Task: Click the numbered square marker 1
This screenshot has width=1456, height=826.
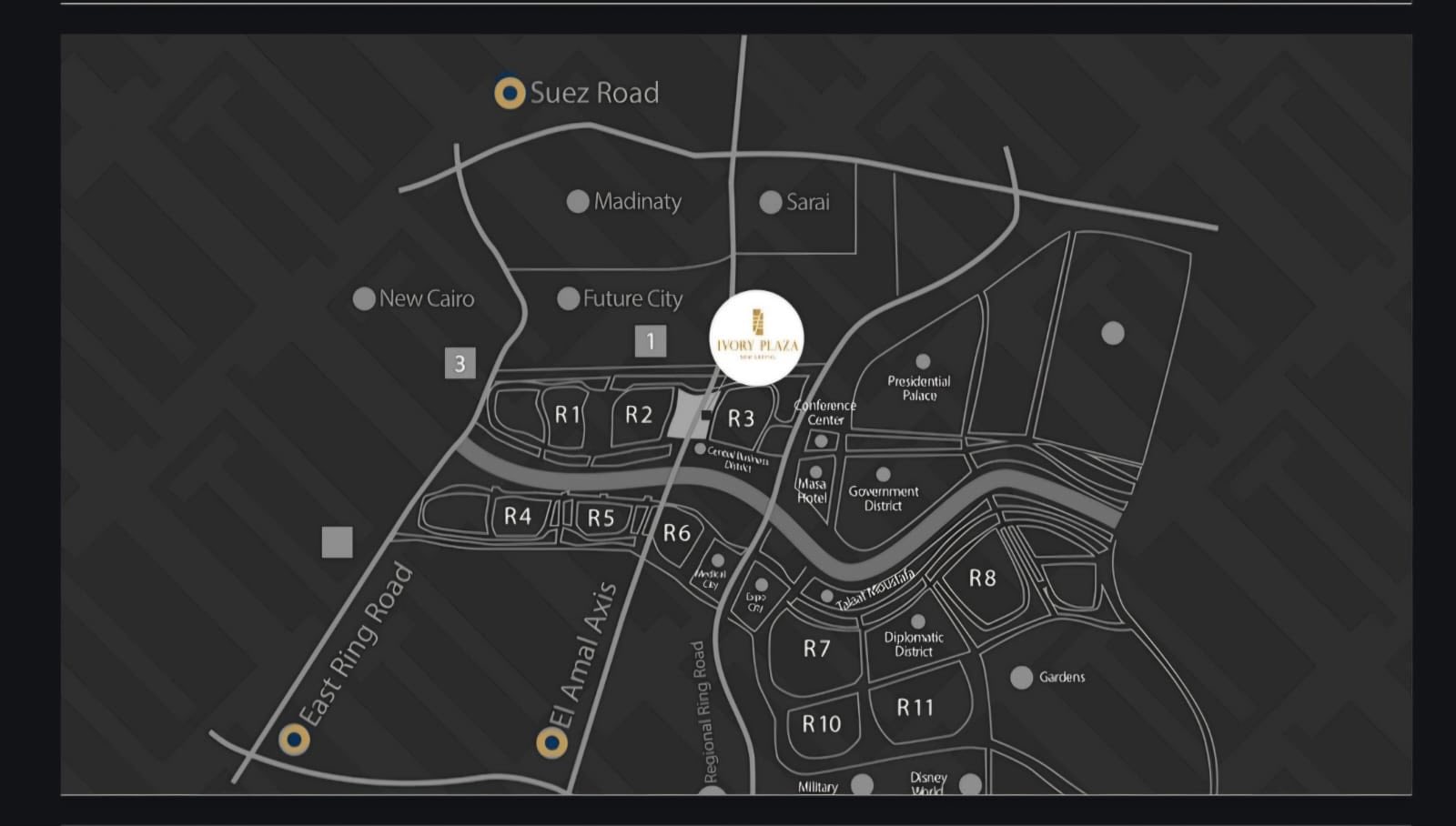Action: (651, 341)
